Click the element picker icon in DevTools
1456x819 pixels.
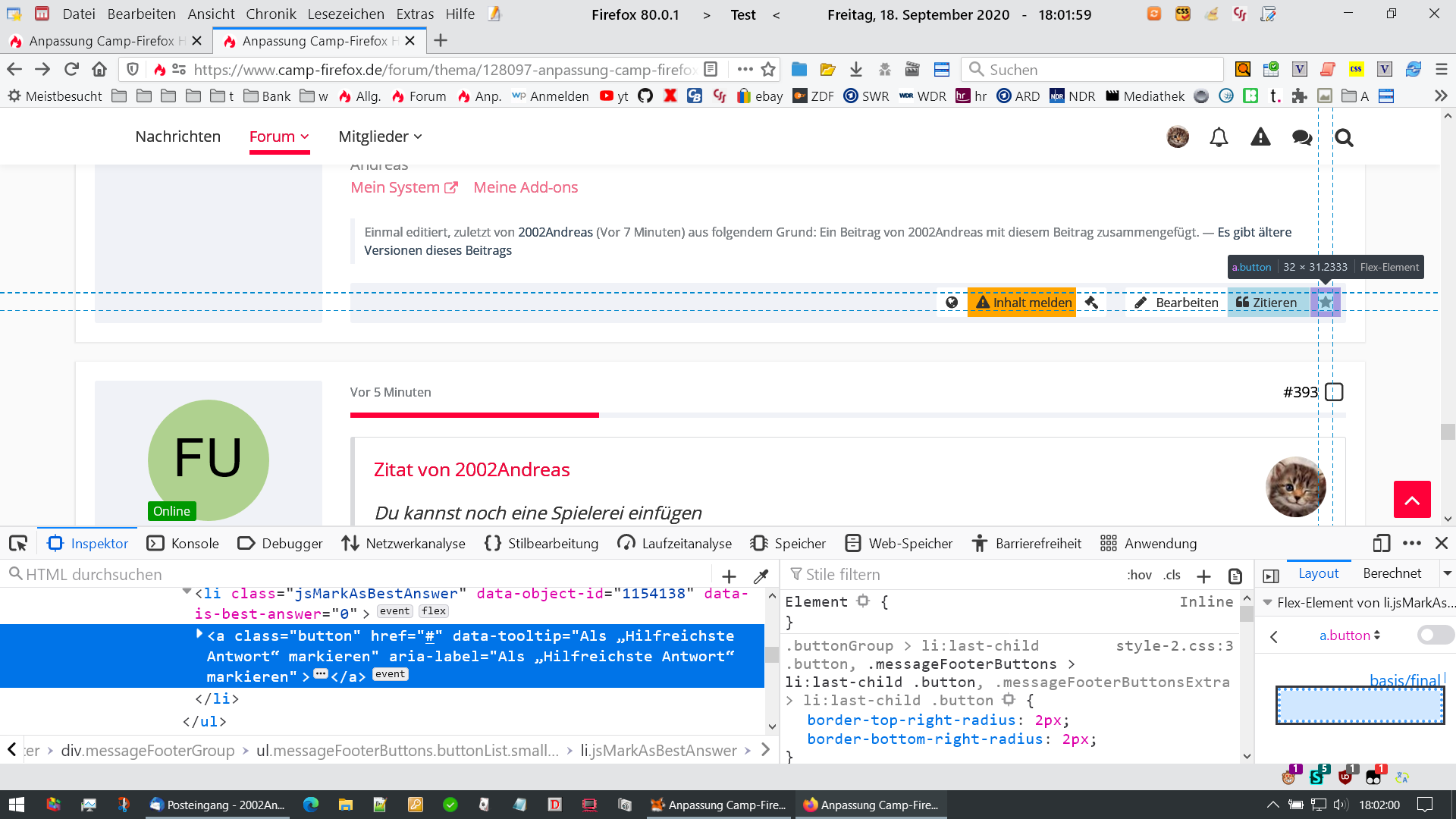click(18, 543)
